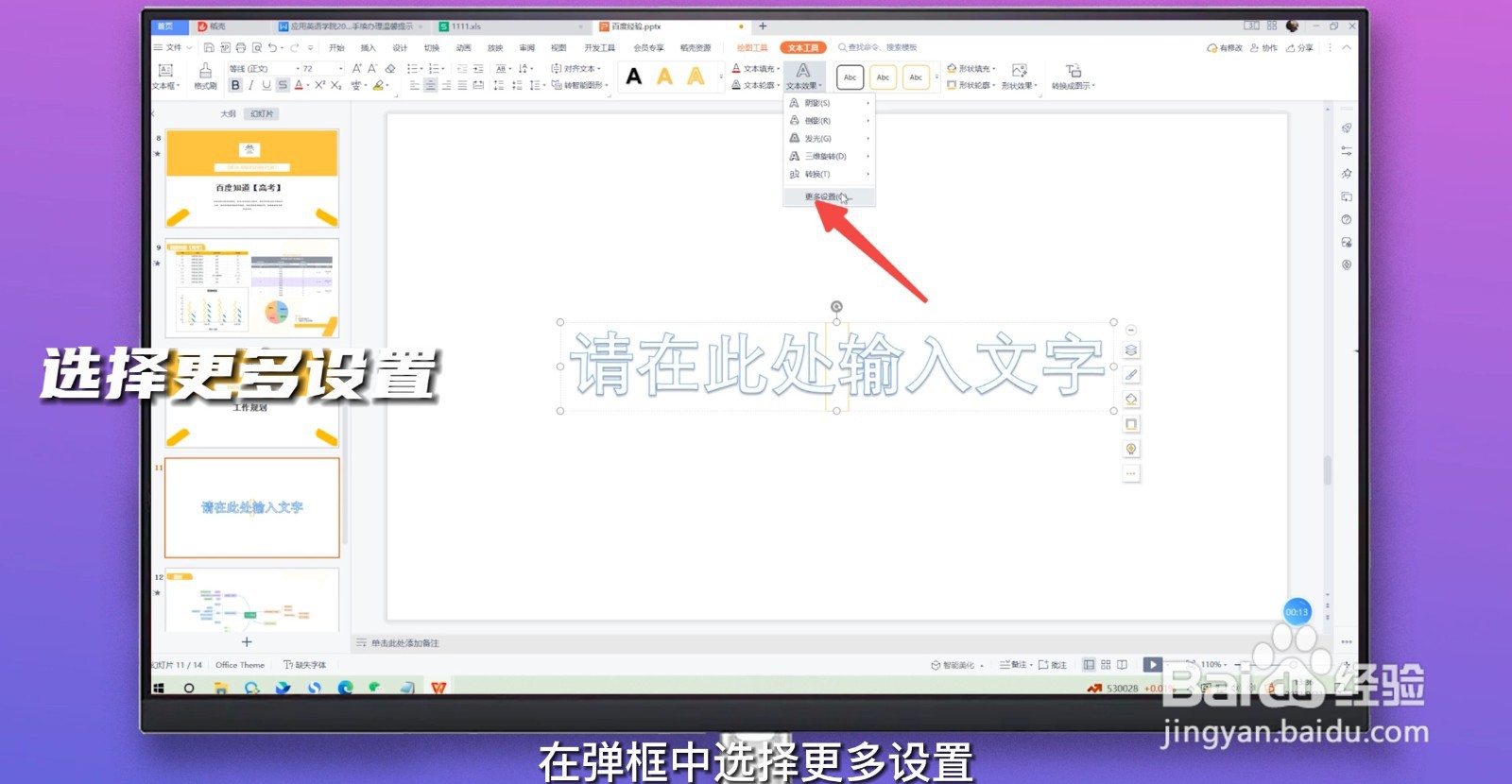Click the add slide plus icon below thumbnails
The height and width of the screenshot is (784, 1512).
pyautogui.click(x=247, y=642)
